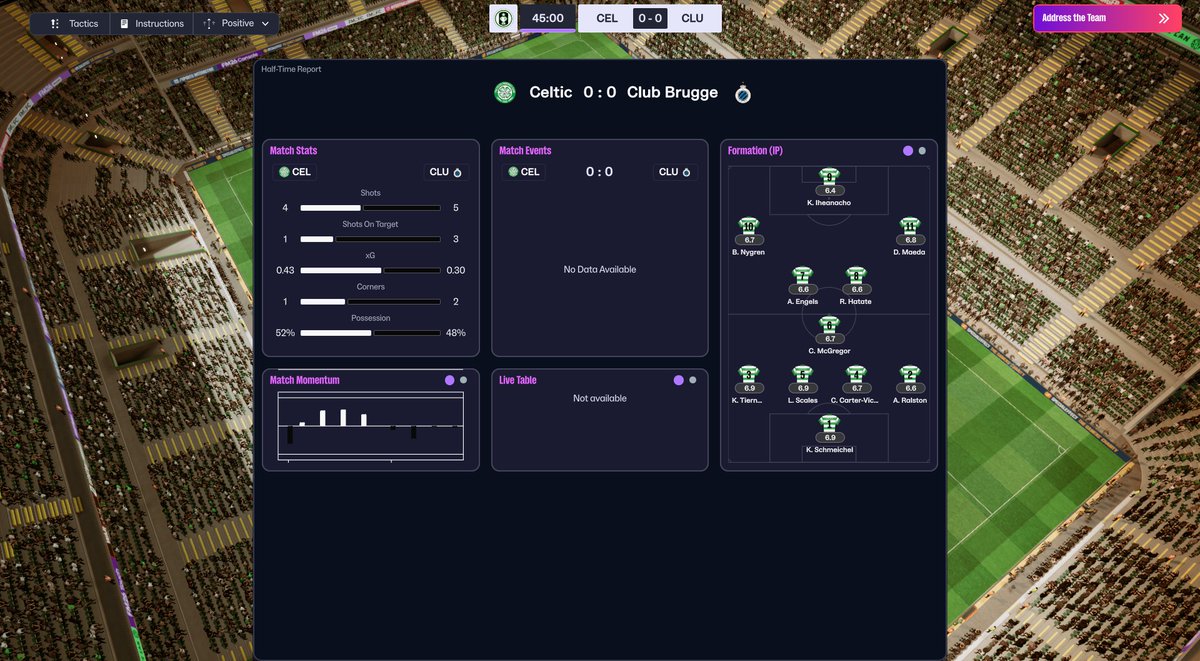Click Address the Team button
Screen dimensions: 1200x661
[x=1106, y=18]
